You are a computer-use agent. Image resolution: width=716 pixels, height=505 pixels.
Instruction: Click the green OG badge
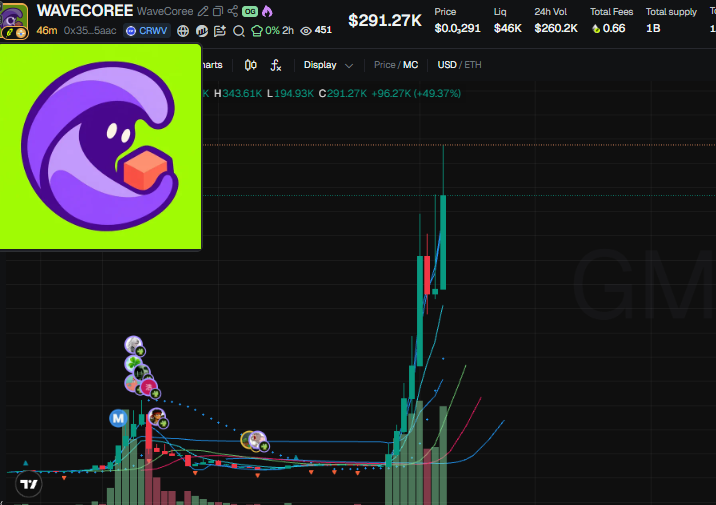pos(250,11)
